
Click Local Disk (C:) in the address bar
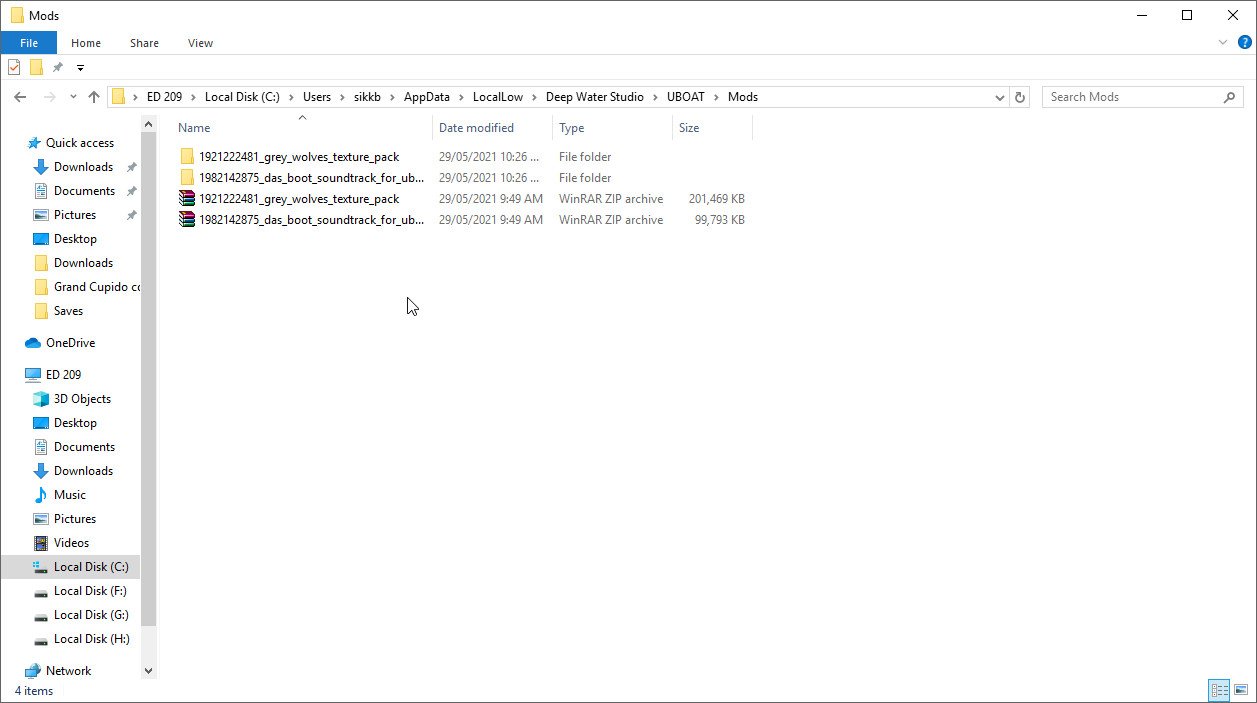tap(242, 97)
